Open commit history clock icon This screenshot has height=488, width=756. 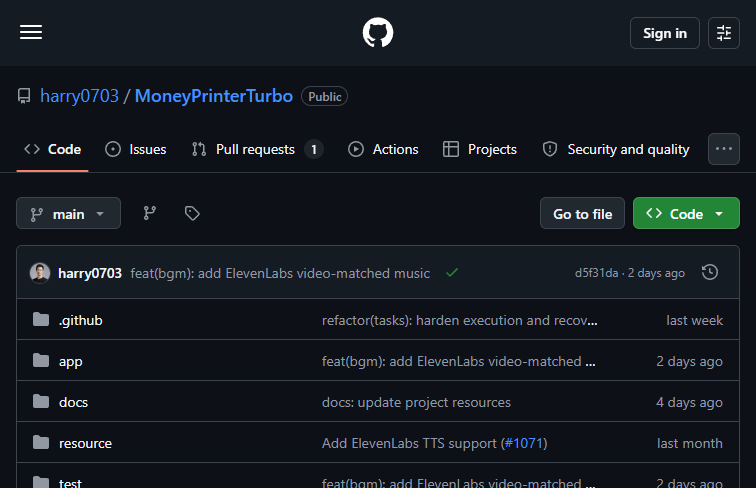[x=710, y=272]
